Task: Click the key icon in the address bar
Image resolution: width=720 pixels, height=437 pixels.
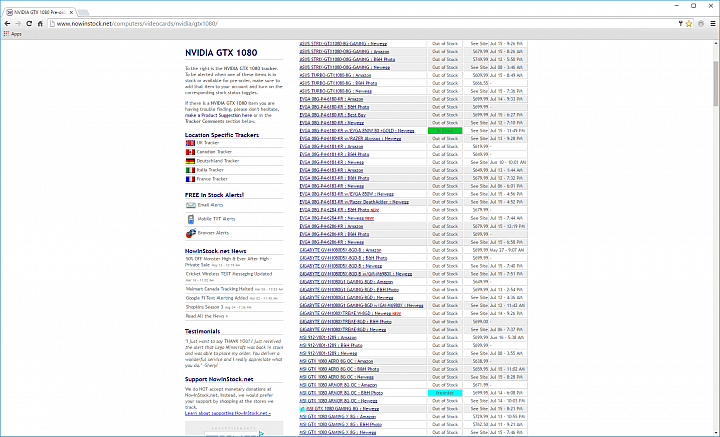Action: tap(681, 23)
